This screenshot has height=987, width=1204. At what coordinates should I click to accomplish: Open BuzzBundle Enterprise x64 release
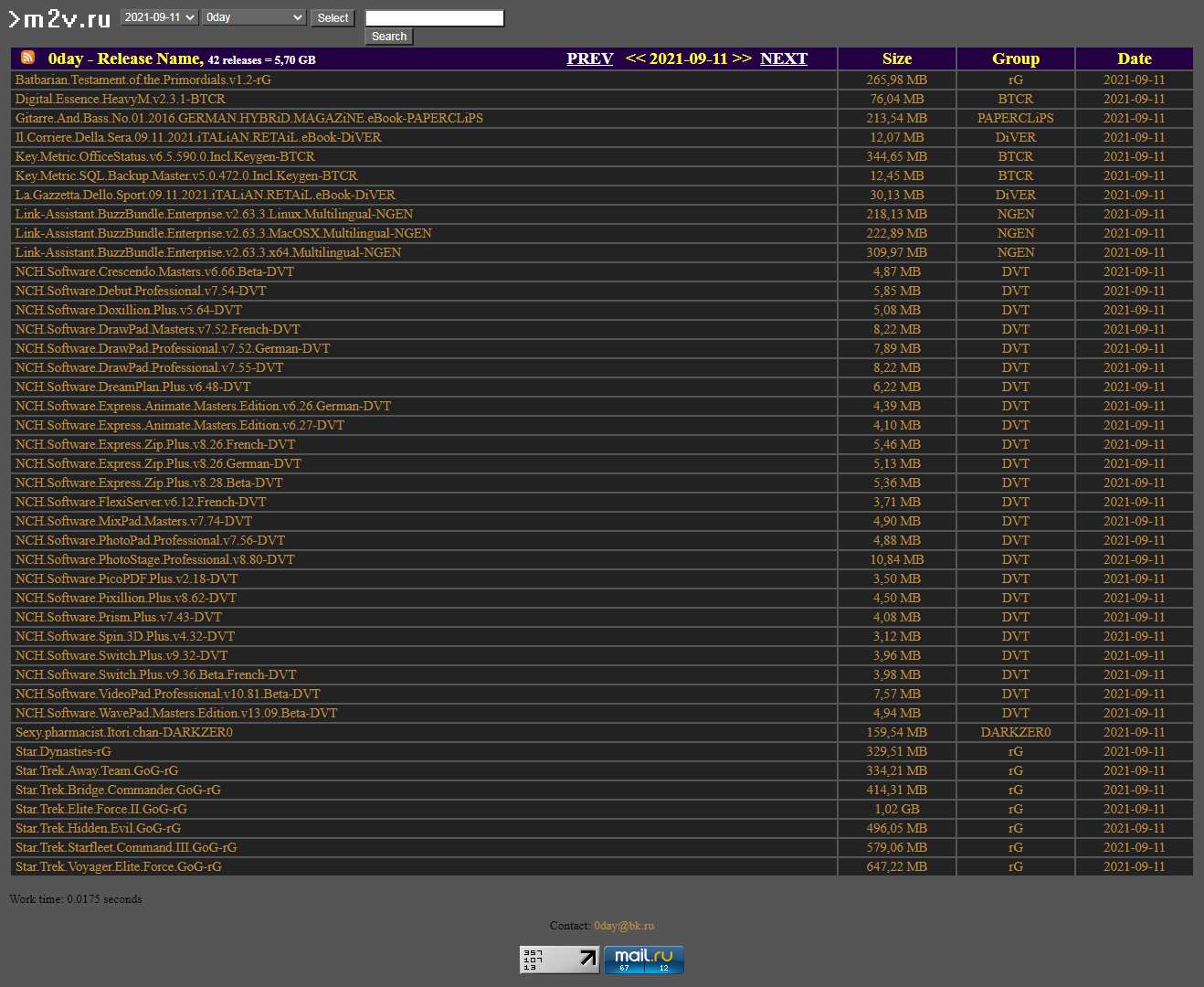[208, 252]
